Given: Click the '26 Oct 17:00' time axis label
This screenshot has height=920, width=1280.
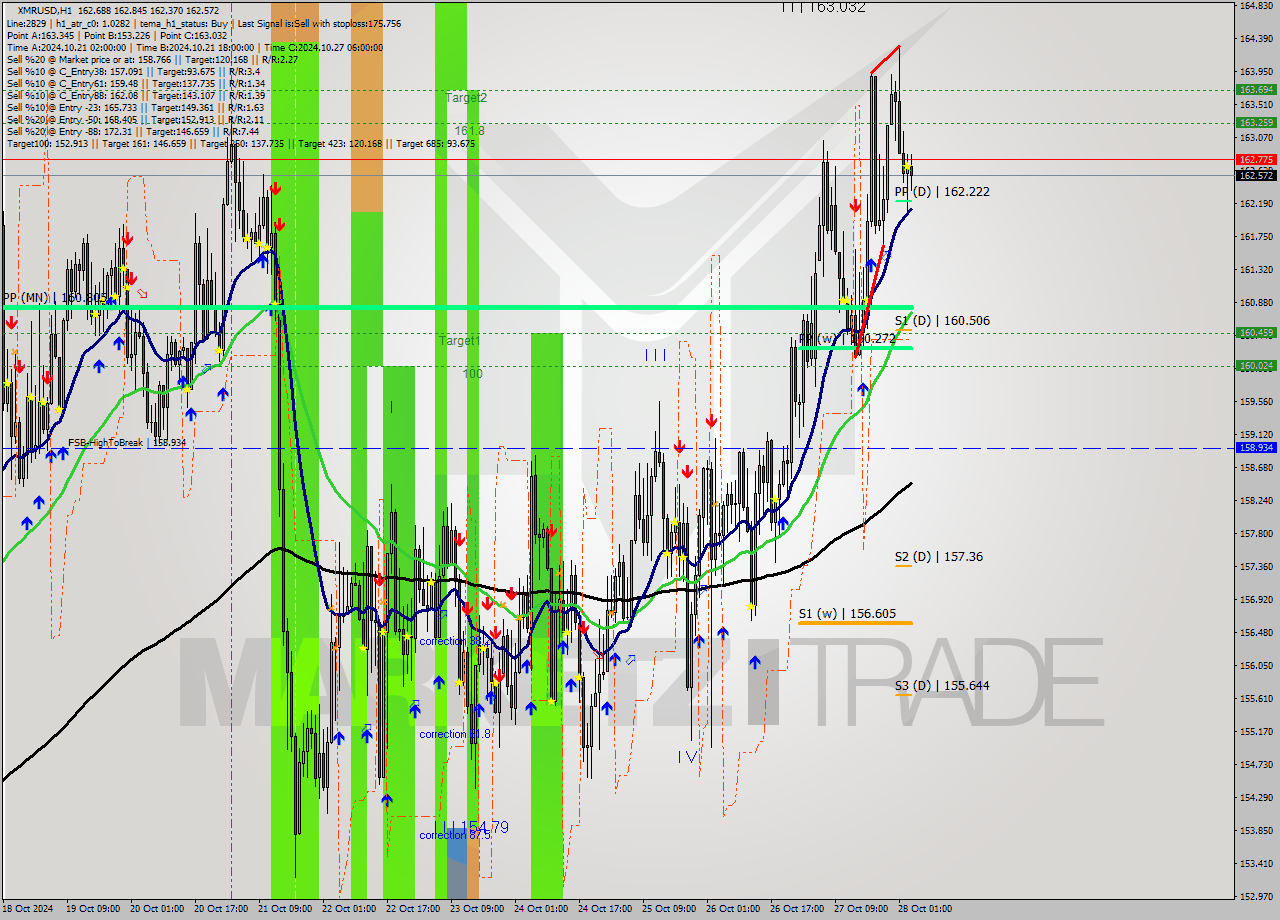Looking at the screenshot, I should [x=796, y=909].
